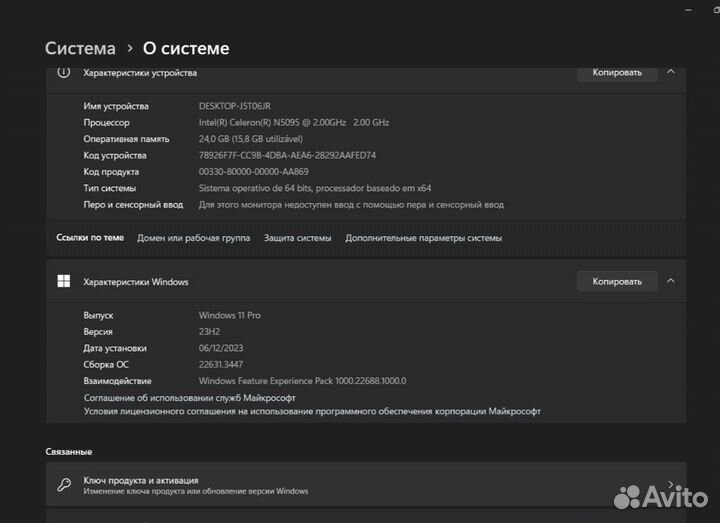Viewport: 720px width, 523px height.
Task: Copy the device specifications
Action: point(617,73)
